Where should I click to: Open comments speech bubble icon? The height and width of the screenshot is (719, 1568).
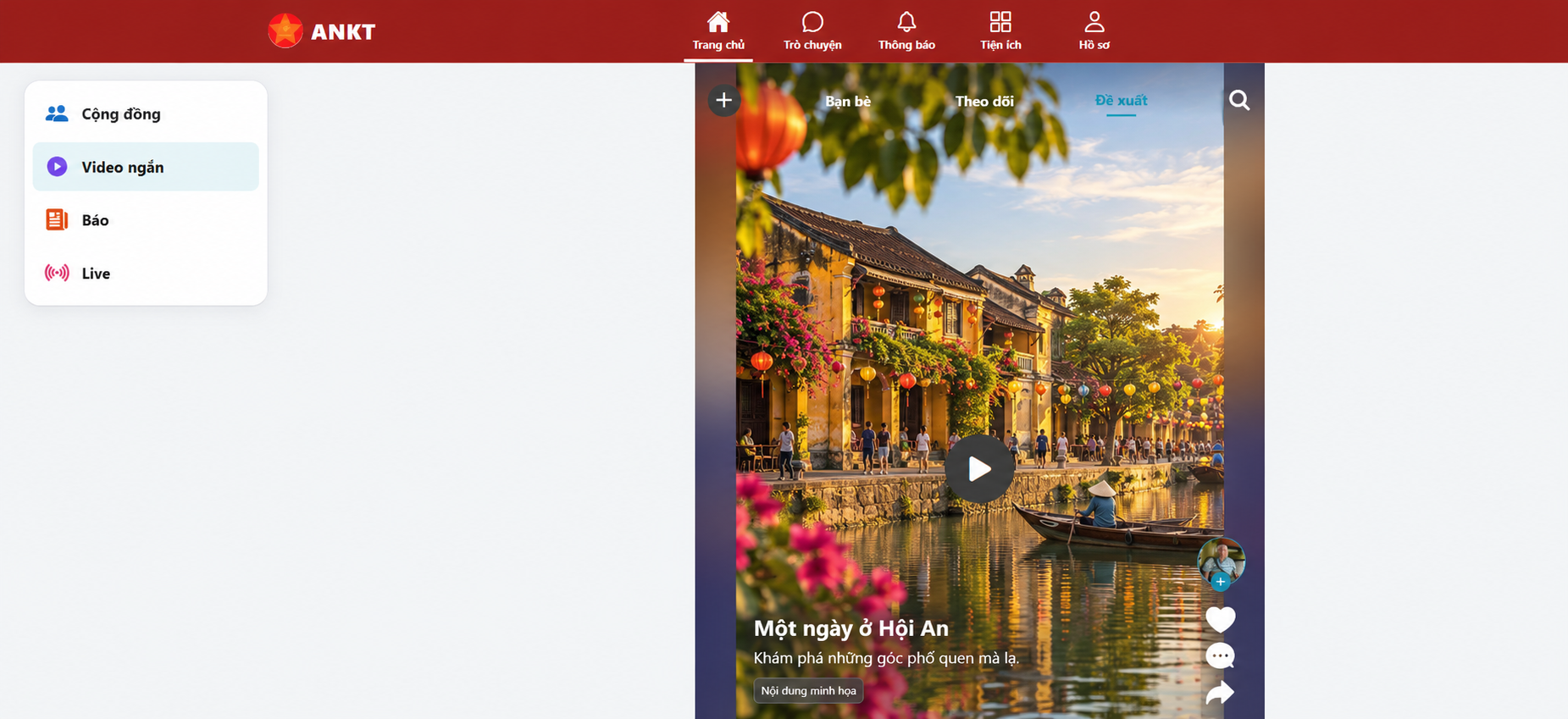tap(1220, 656)
